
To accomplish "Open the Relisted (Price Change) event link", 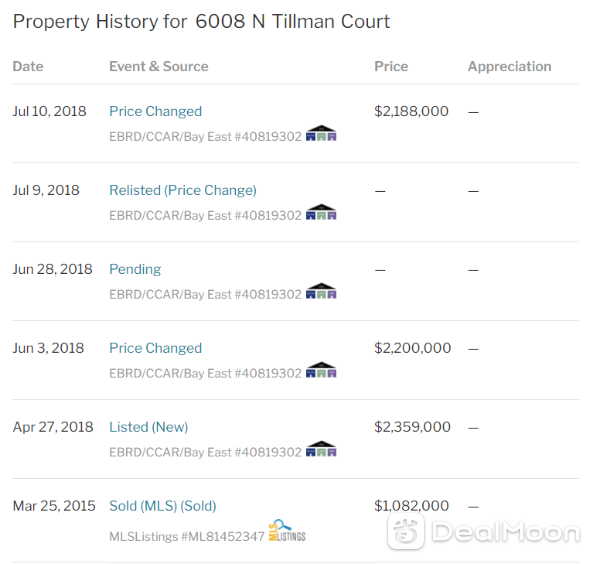I will pos(183,191).
